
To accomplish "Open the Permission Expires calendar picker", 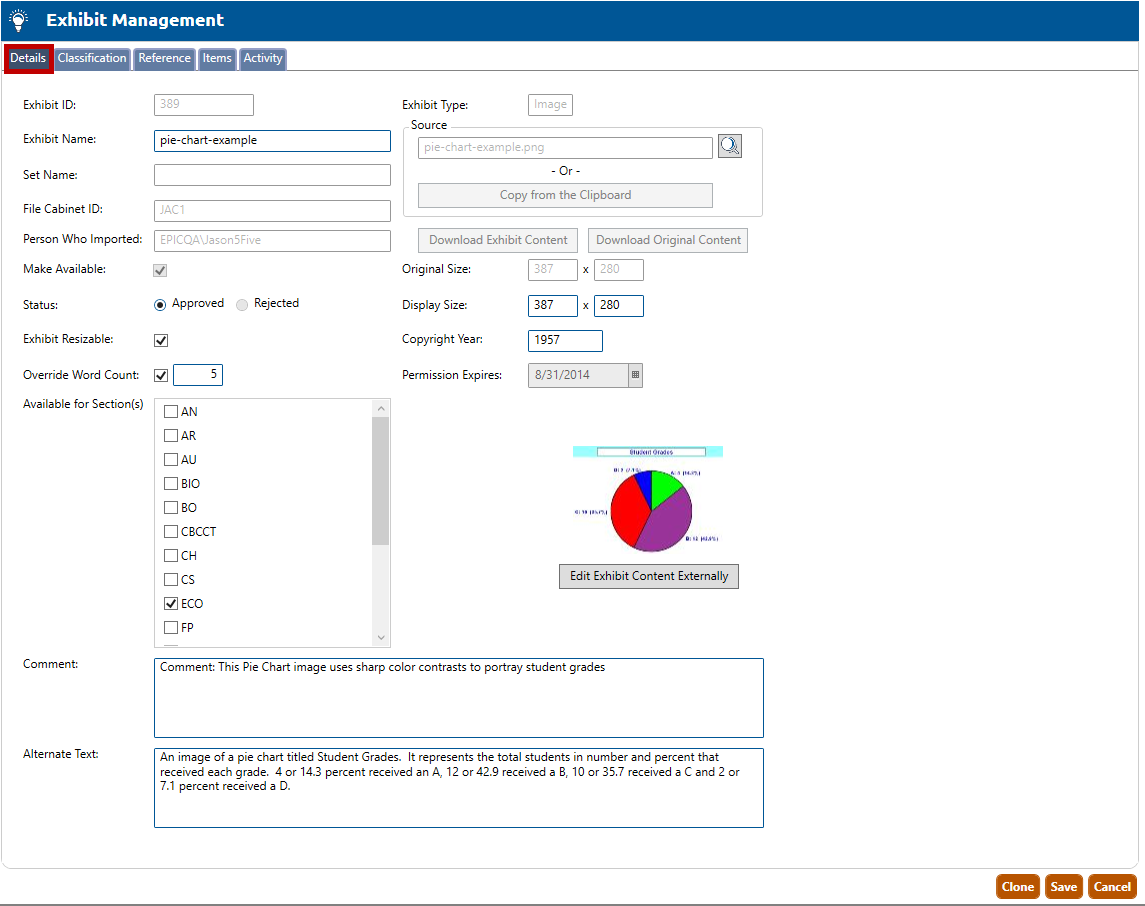I will tap(635, 376).
